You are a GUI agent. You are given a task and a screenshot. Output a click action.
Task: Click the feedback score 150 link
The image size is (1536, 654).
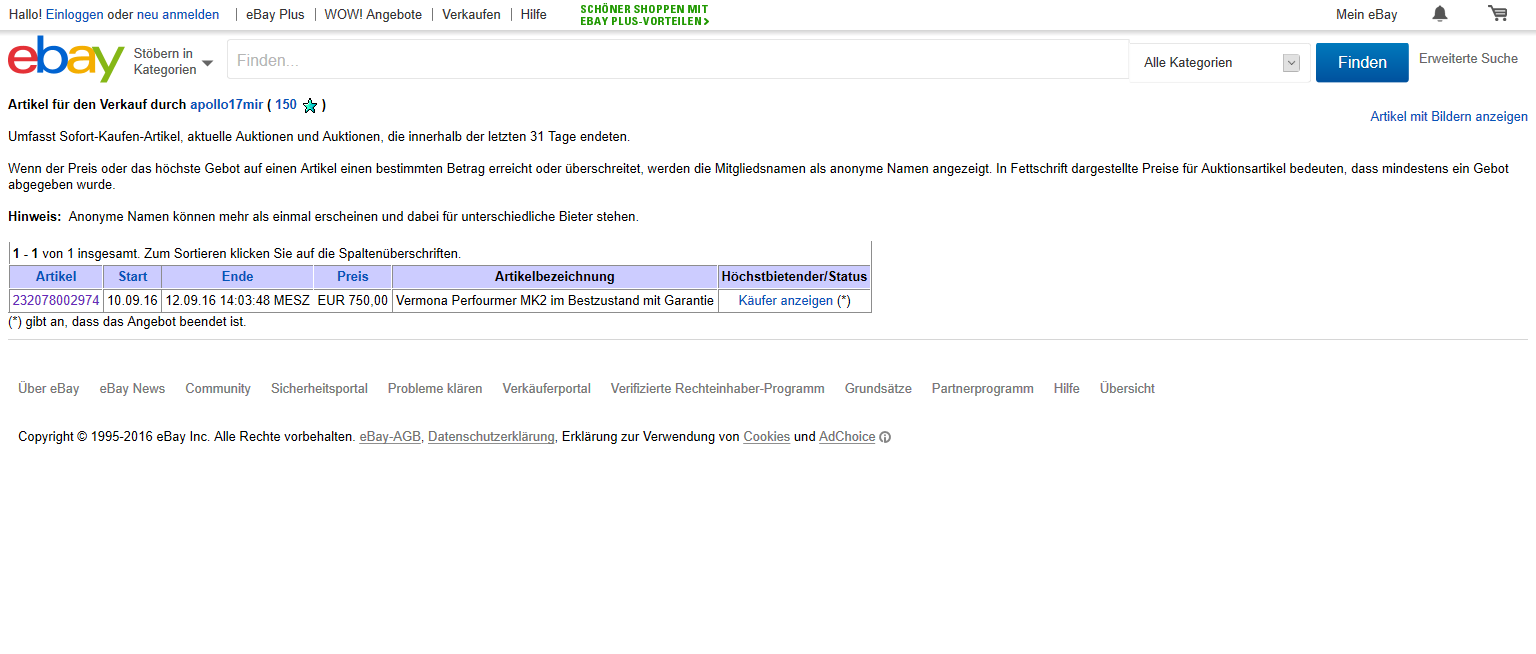click(286, 105)
